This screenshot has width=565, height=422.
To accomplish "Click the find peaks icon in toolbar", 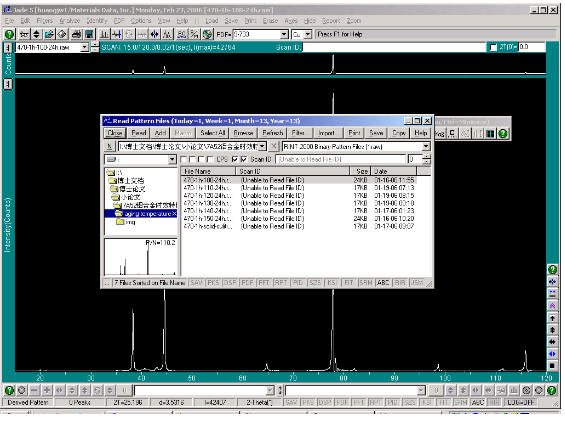I will pos(104,34).
